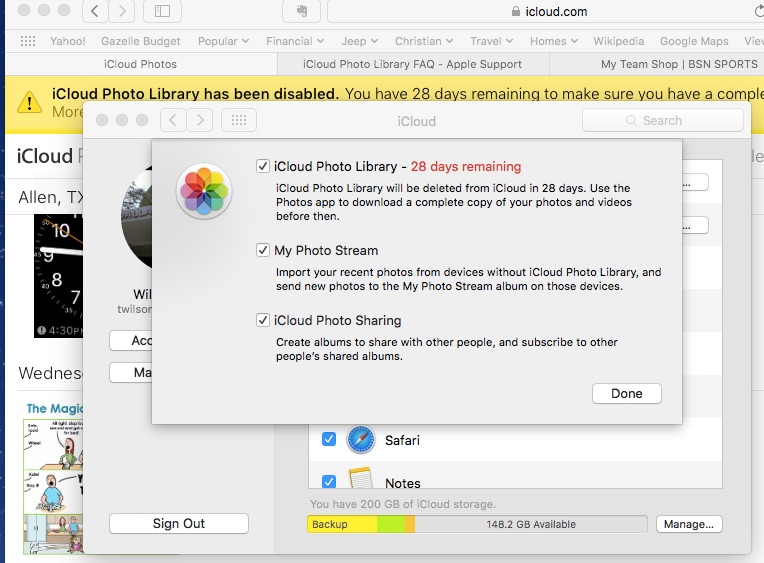Image resolution: width=764 pixels, height=563 pixels.
Task: Open the Safari favorites grid icon
Action: pos(28,41)
